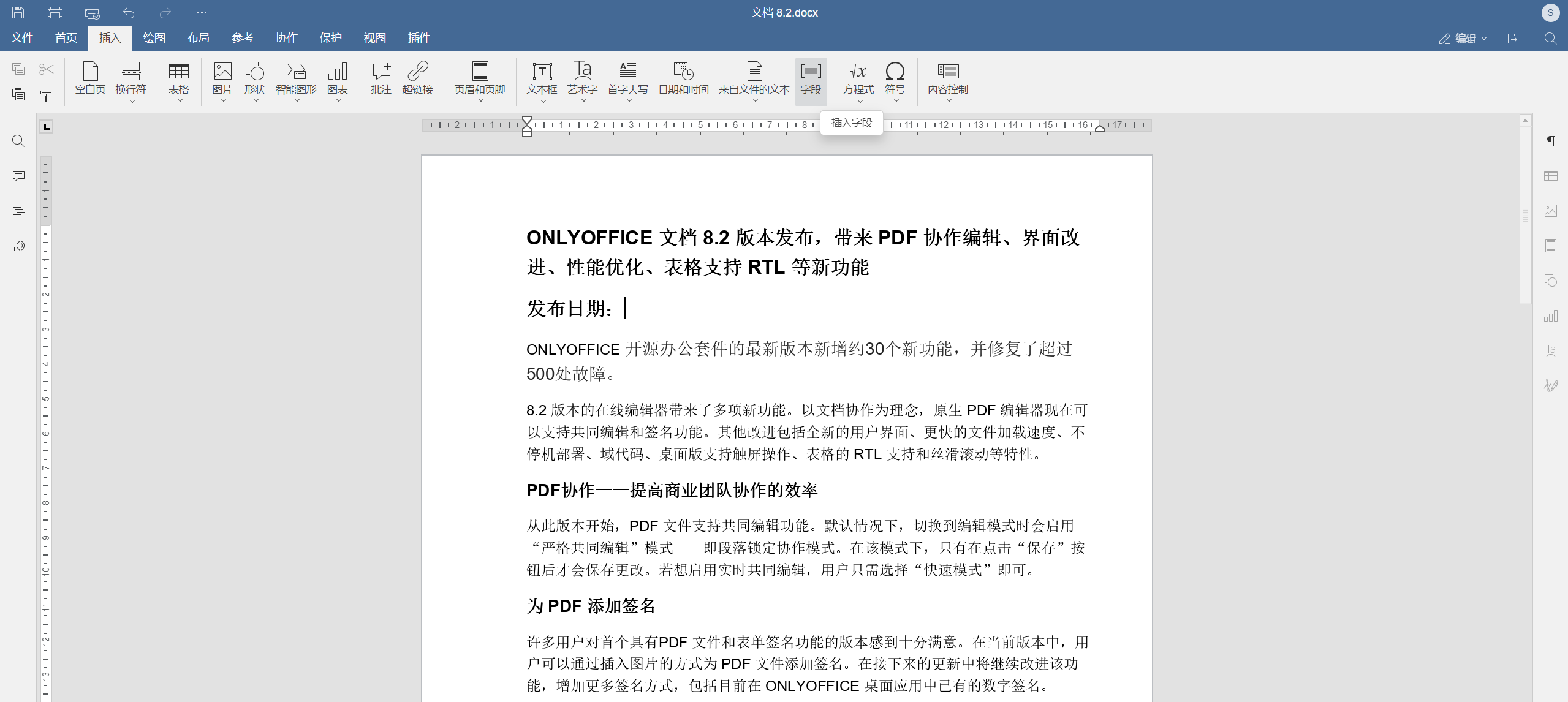Switch to the 布局 layout tab
Image resolution: width=1568 pixels, height=702 pixels.
pos(198,38)
